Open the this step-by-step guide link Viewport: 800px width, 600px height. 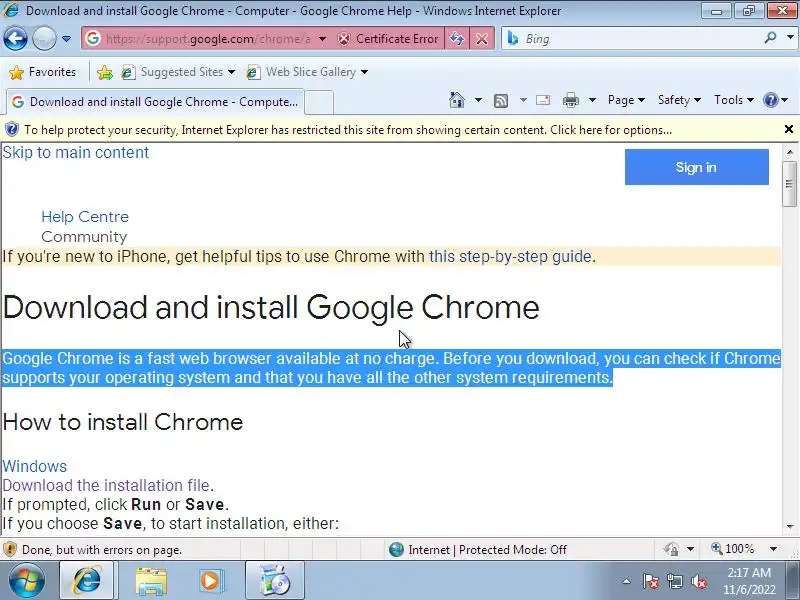(x=510, y=256)
